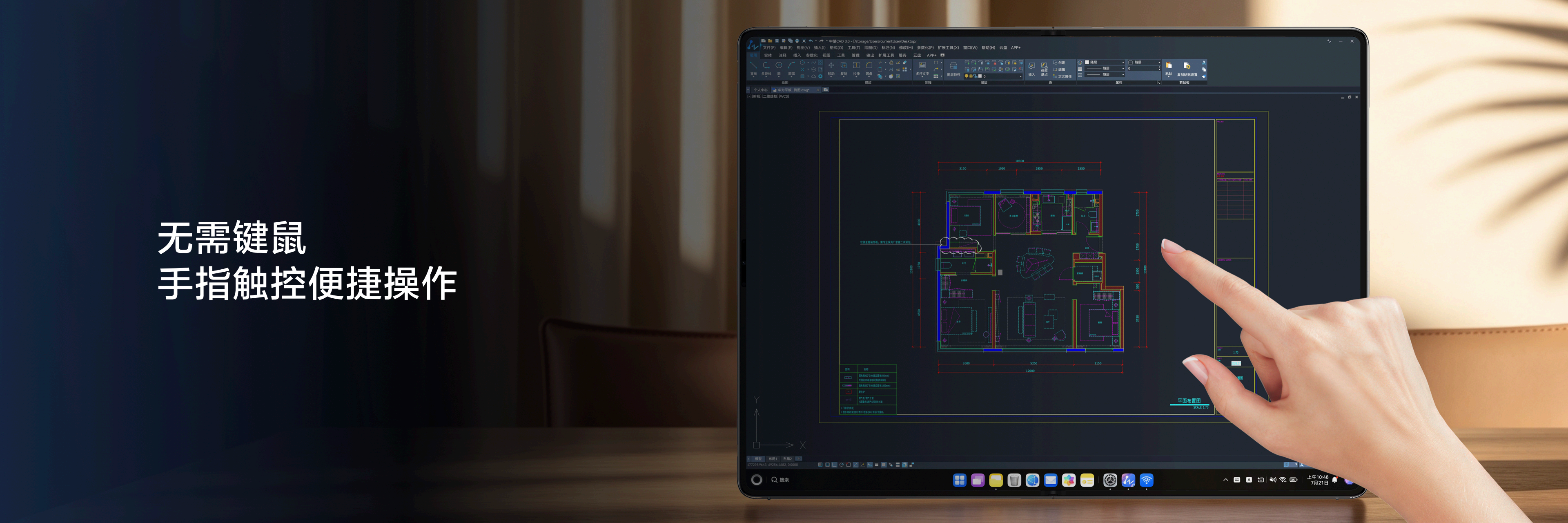Open the 图层特性 layer properties panel
This screenshot has height=523, width=1568.
tap(954, 70)
